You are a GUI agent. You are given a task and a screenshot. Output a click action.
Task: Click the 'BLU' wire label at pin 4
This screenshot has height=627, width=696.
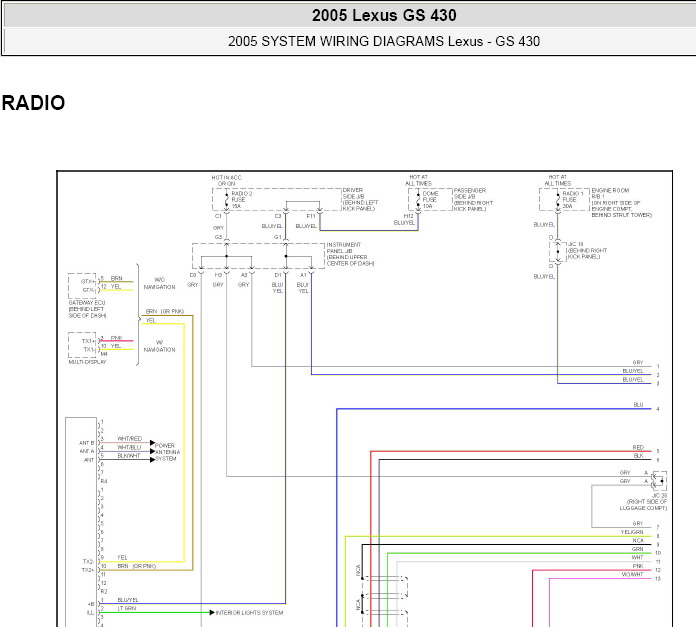638,405
